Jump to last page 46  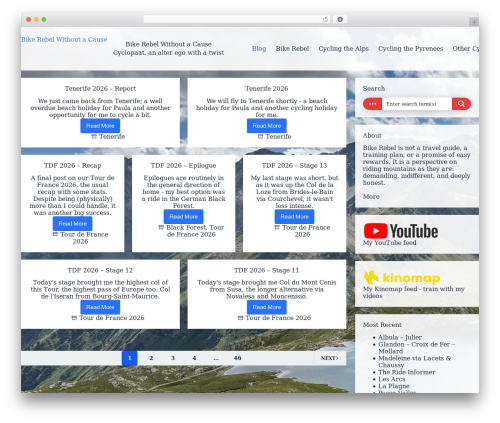(237, 358)
